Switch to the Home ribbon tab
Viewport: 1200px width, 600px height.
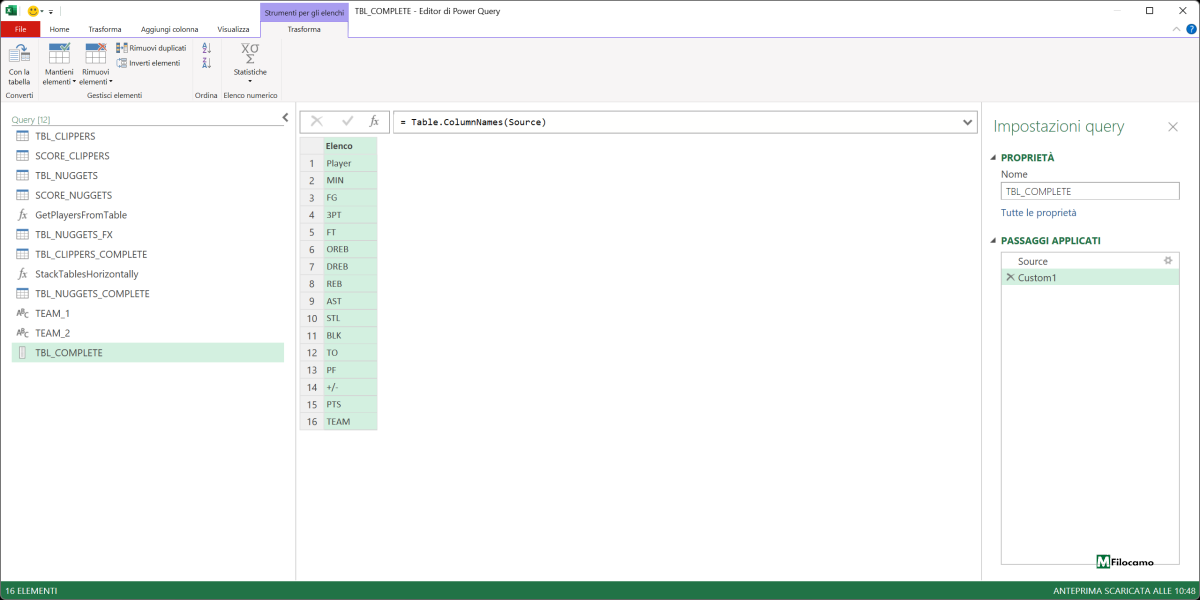pos(60,30)
